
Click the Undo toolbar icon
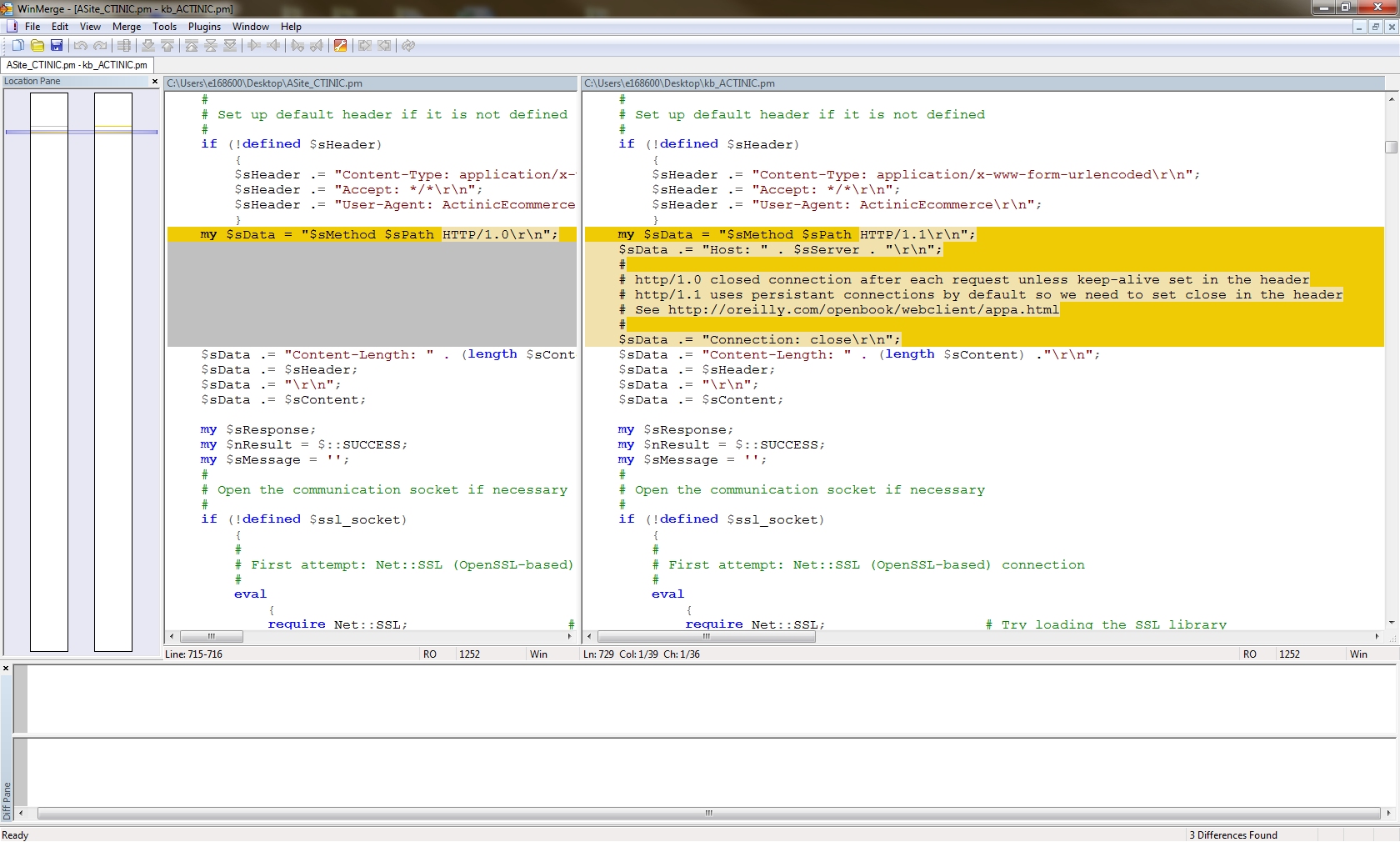tap(81, 46)
